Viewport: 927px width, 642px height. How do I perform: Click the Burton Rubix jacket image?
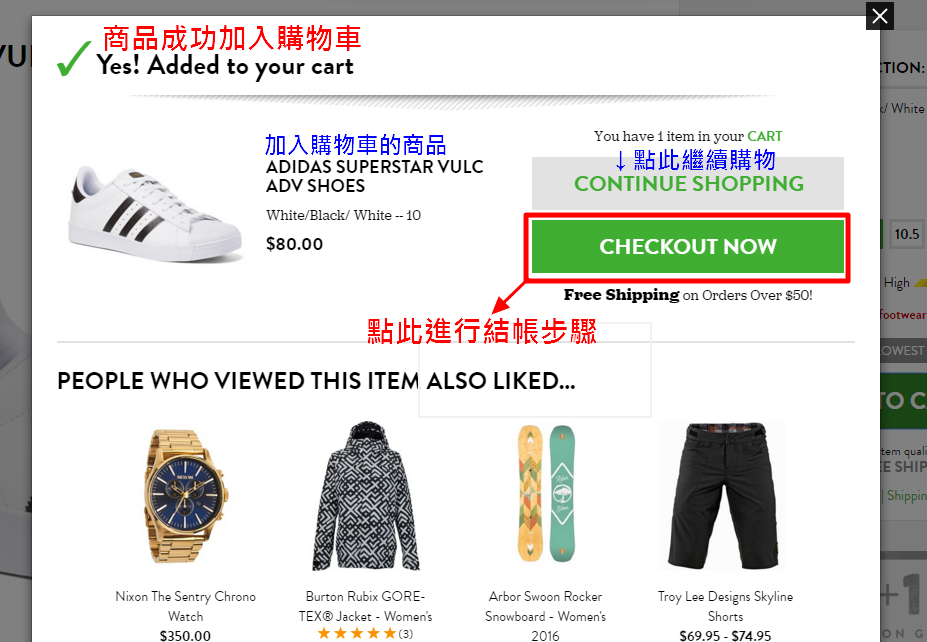365,496
